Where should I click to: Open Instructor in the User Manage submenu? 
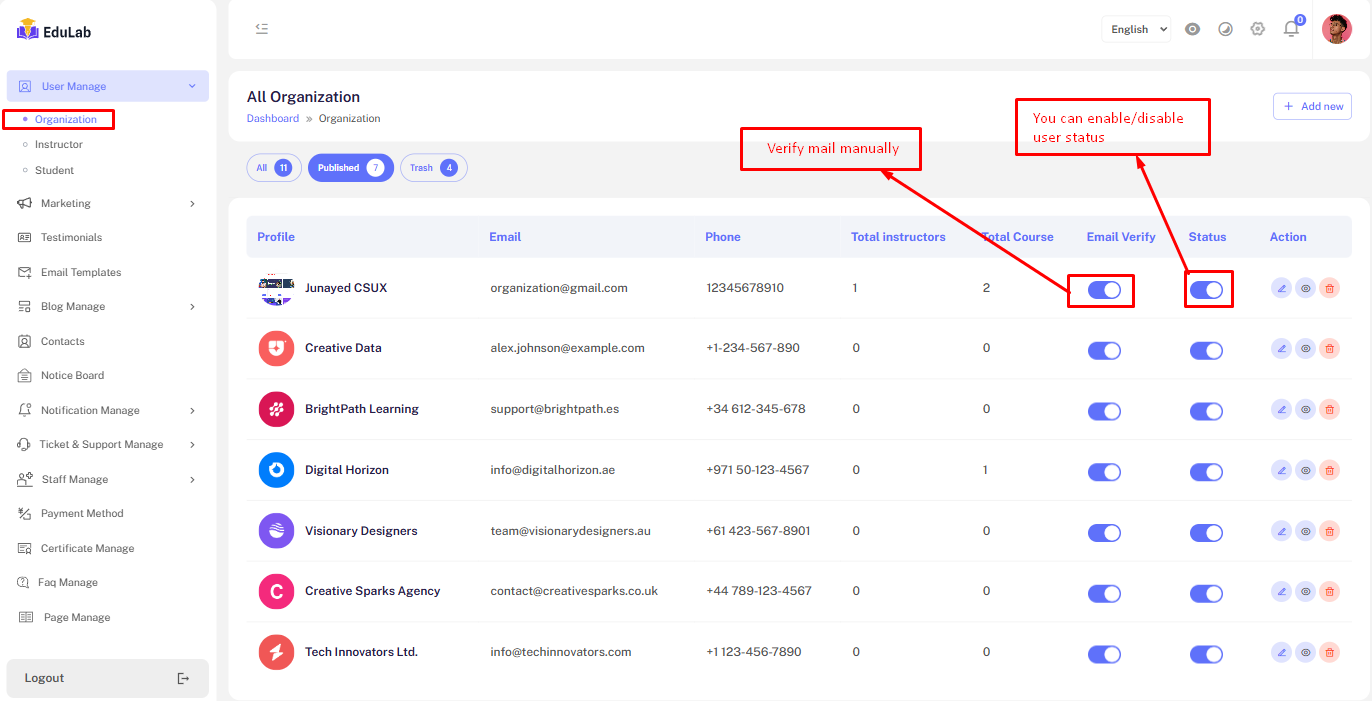[x=59, y=145]
